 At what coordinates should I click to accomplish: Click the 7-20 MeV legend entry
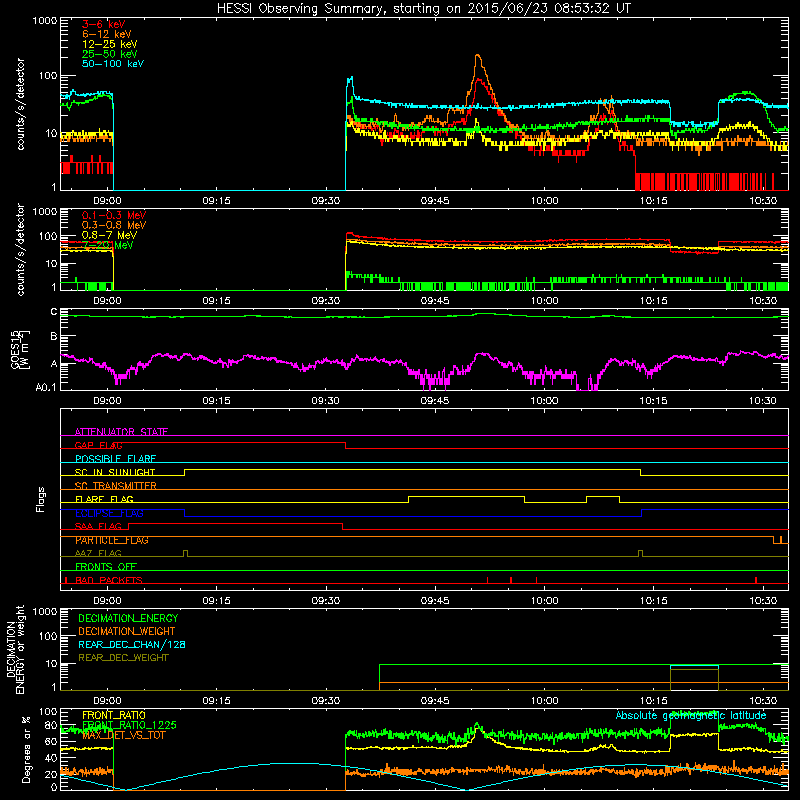pyautogui.click(x=107, y=245)
